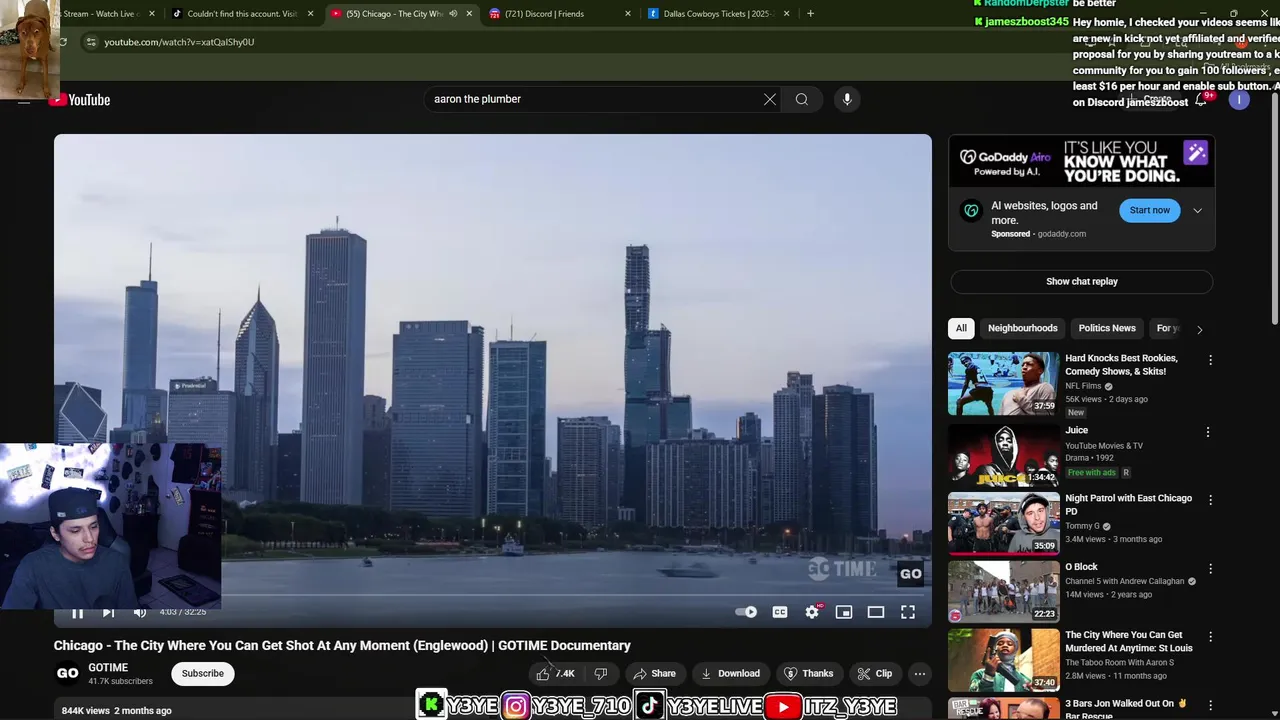
Task: Open the video settings gear
Action: click(812, 612)
